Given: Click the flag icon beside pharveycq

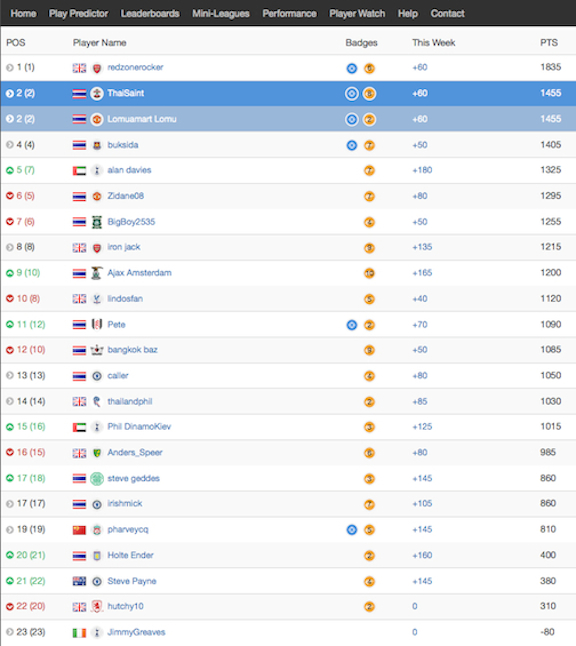Looking at the screenshot, I should [80, 530].
